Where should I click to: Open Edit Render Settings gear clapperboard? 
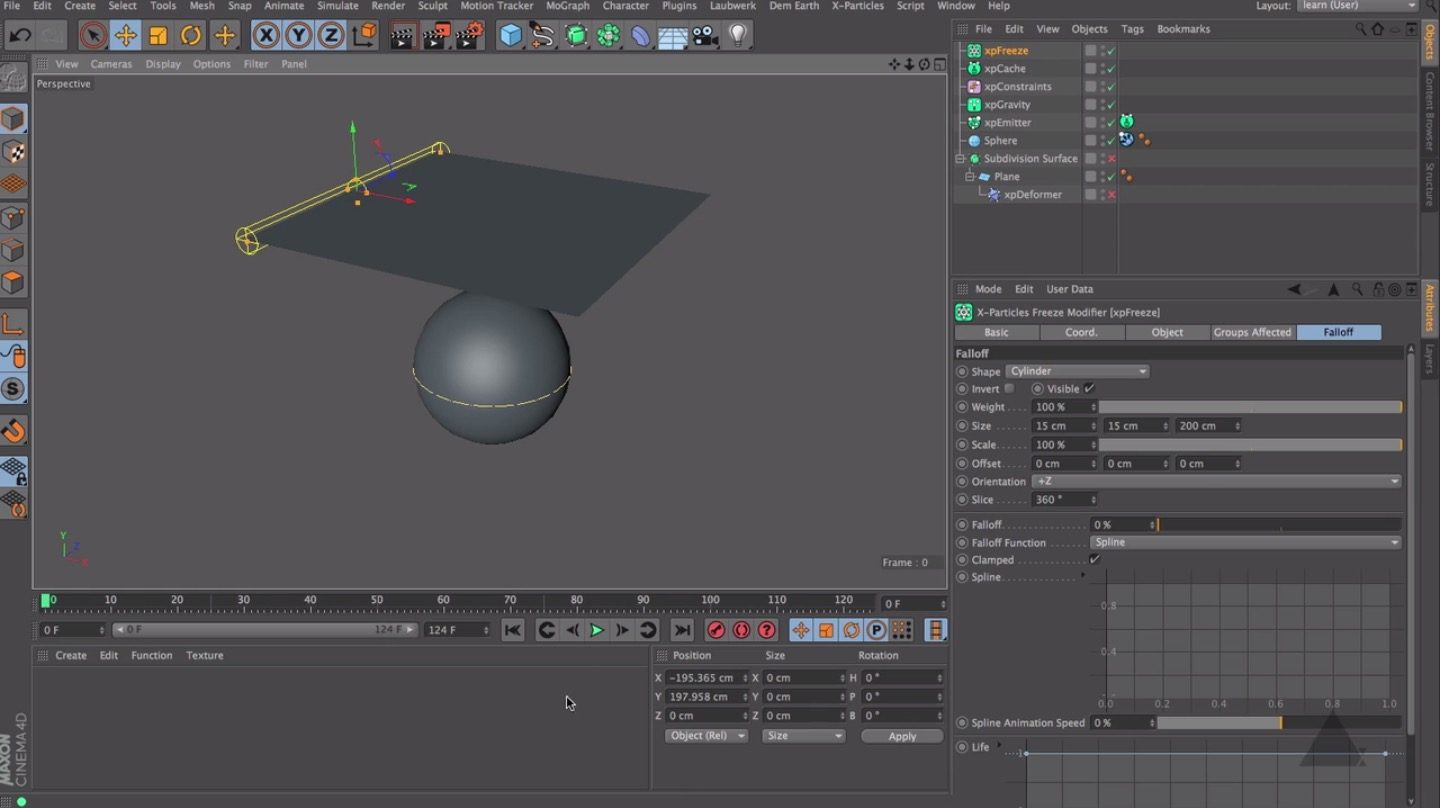pyautogui.click(x=470, y=36)
